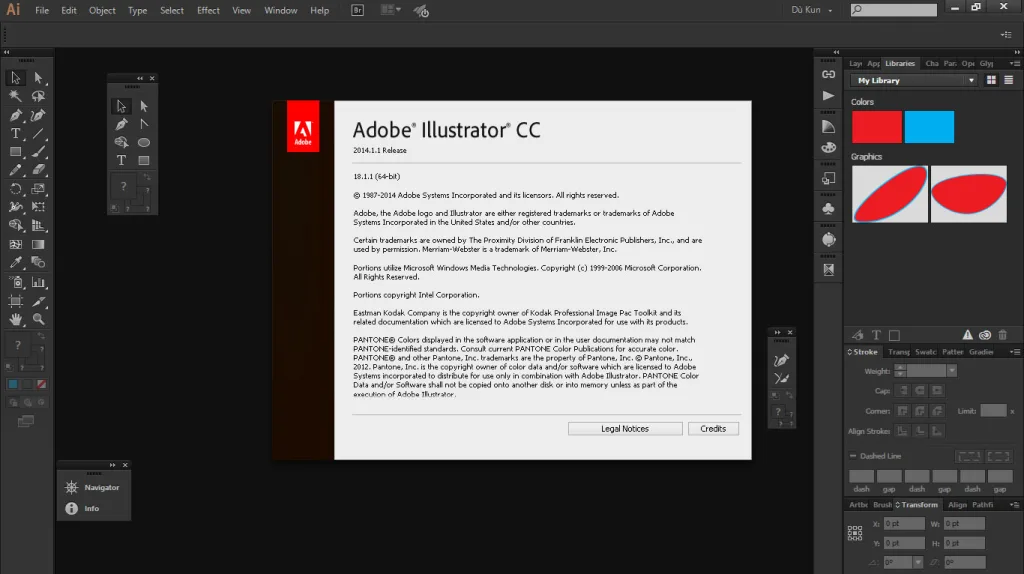Screen dimensions: 1024x574
Task: Choose the Eraser tool
Action: (x=38, y=170)
